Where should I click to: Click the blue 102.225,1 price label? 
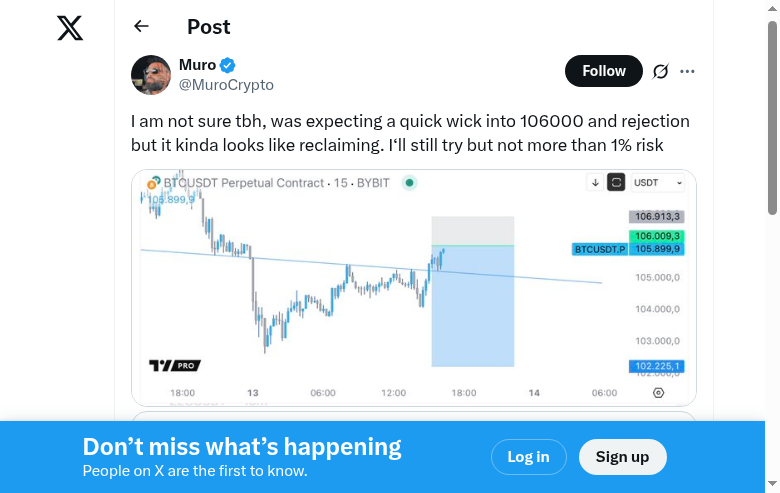pyautogui.click(x=656, y=366)
